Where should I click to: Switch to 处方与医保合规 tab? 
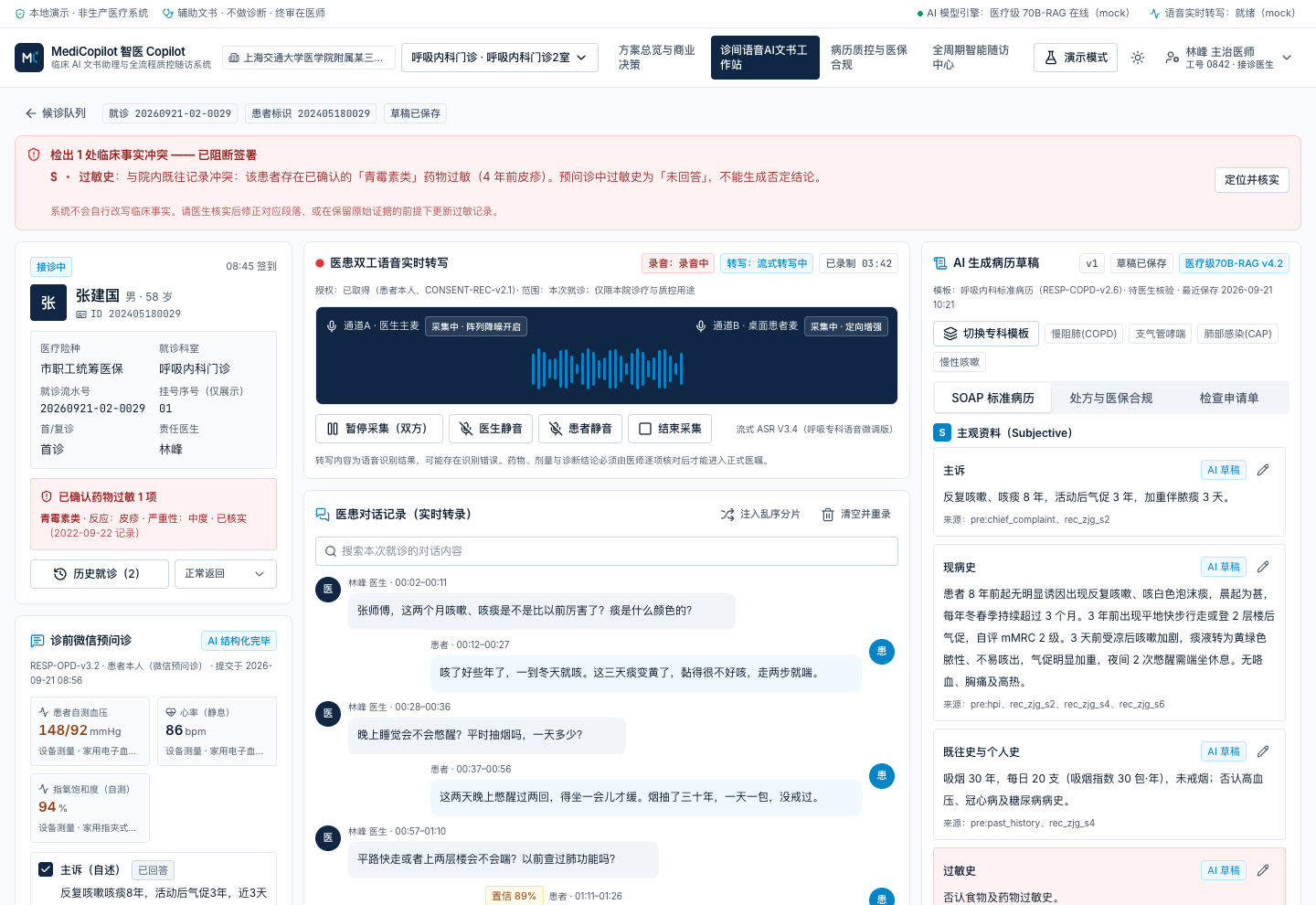point(1110,399)
